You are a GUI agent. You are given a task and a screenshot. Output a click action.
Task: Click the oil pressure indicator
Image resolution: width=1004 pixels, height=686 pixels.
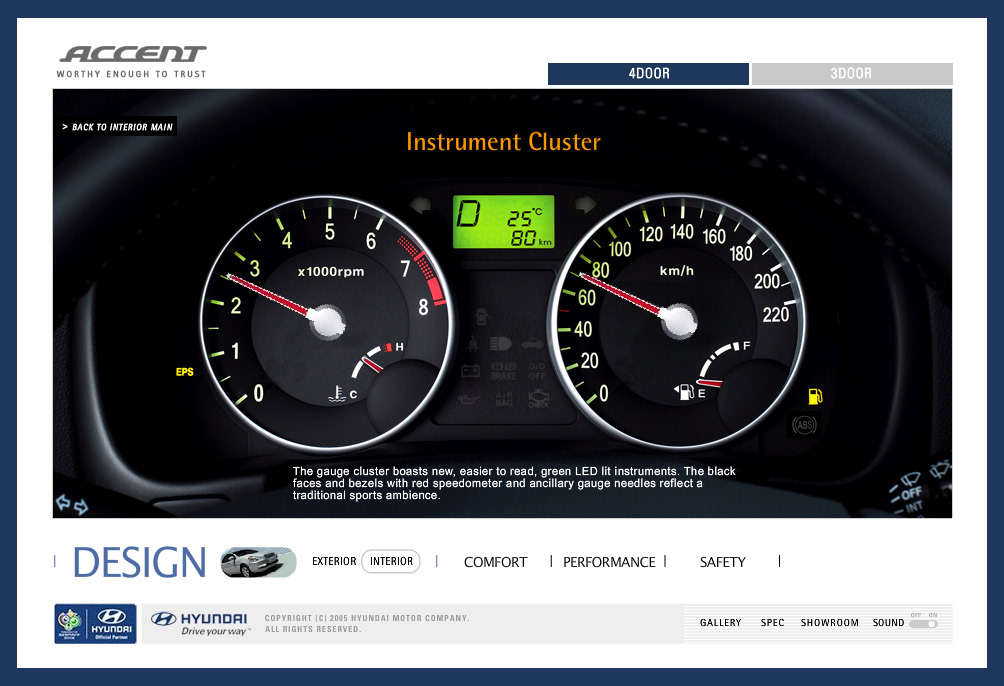point(469,400)
